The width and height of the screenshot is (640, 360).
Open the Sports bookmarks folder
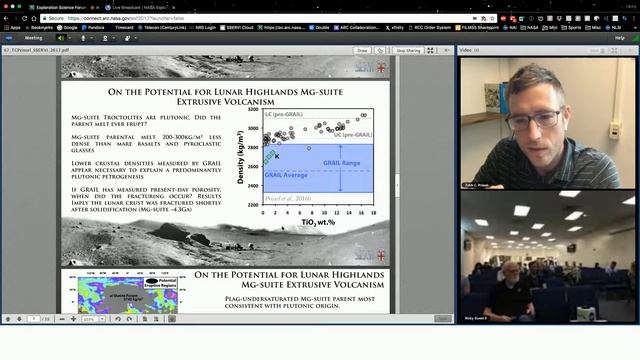coord(571,28)
